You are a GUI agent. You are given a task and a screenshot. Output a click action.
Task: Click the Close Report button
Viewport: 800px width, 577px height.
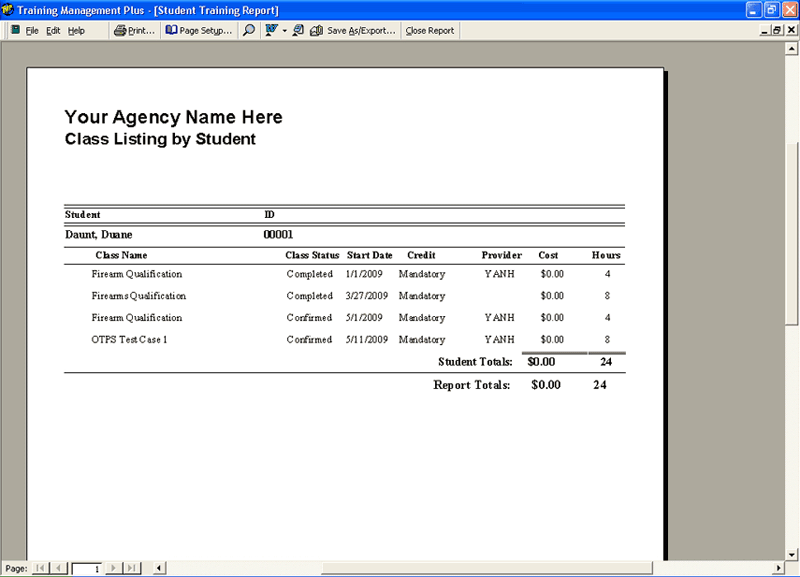pos(429,30)
